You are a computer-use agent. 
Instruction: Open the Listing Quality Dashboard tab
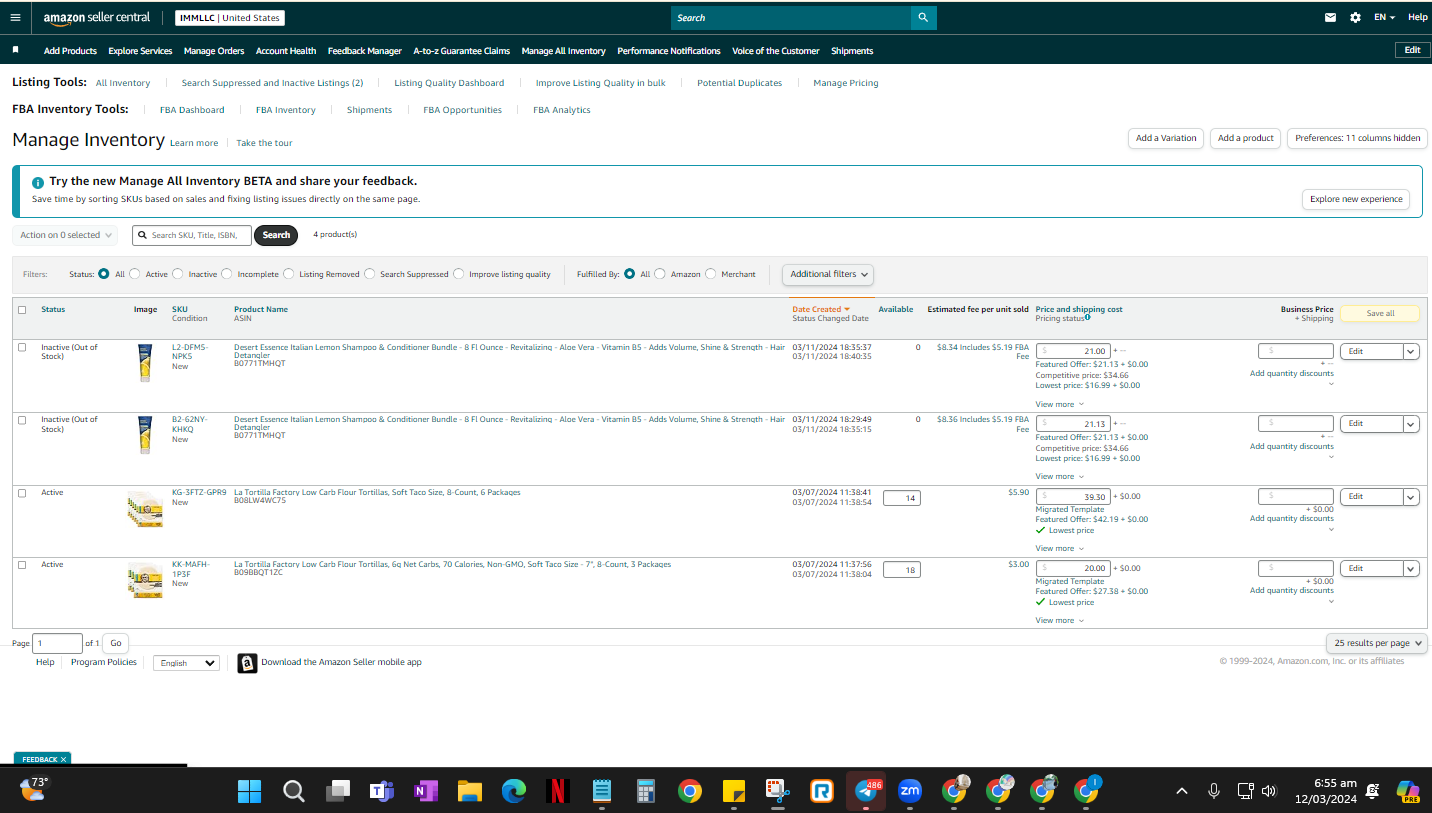[x=449, y=83]
